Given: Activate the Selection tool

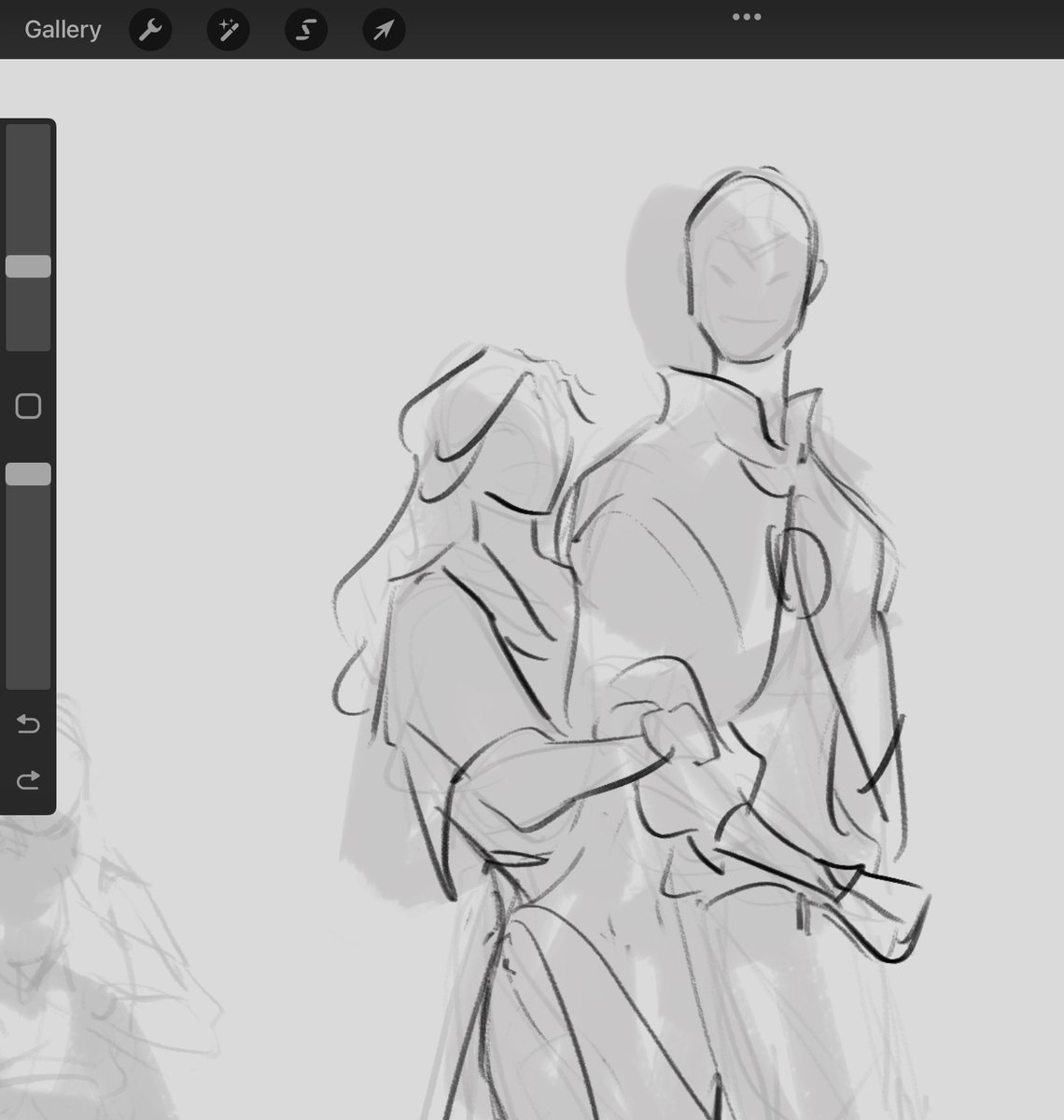Looking at the screenshot, I should tap(305, 31).
